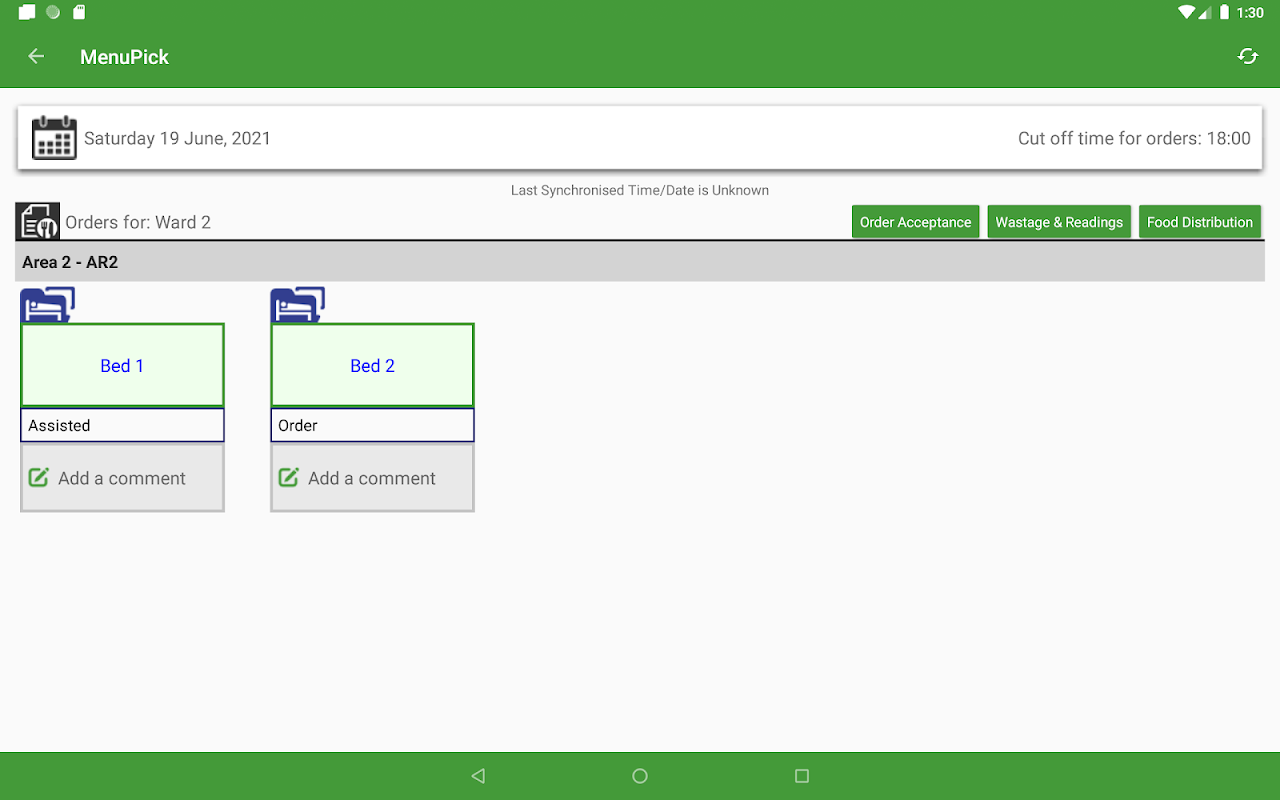The height and width of the screenshot is (800, 1280).
Task: Tap the edit pencil icon on Bed 2 comment
Action: point(289,477)
